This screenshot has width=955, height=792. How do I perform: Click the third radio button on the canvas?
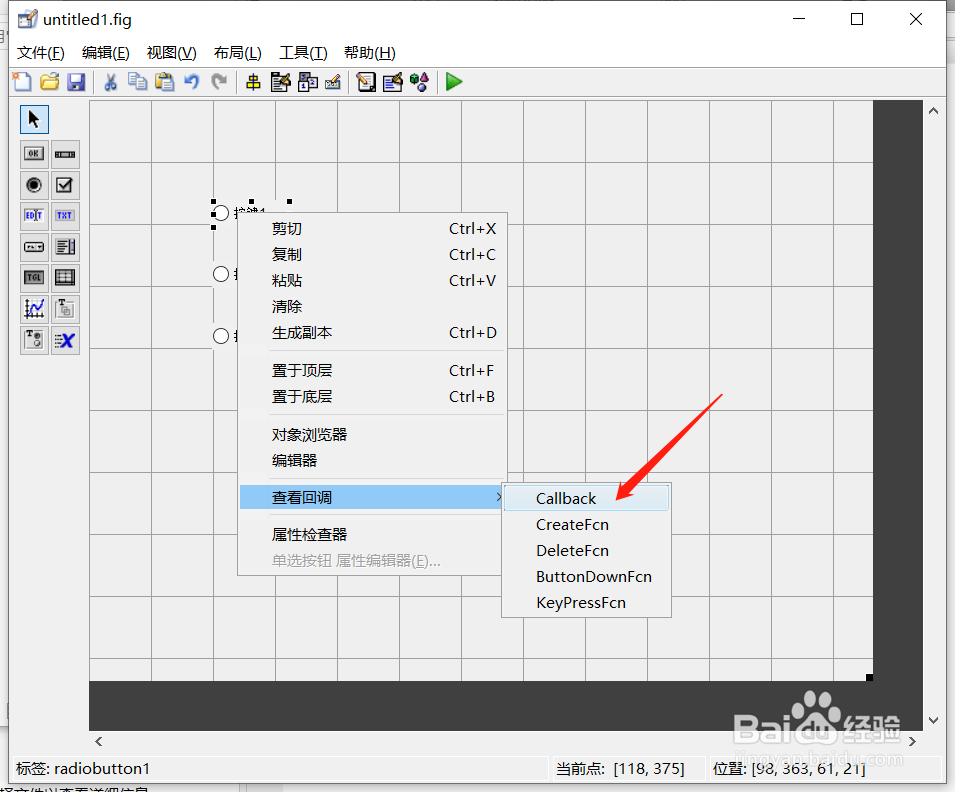221,336
